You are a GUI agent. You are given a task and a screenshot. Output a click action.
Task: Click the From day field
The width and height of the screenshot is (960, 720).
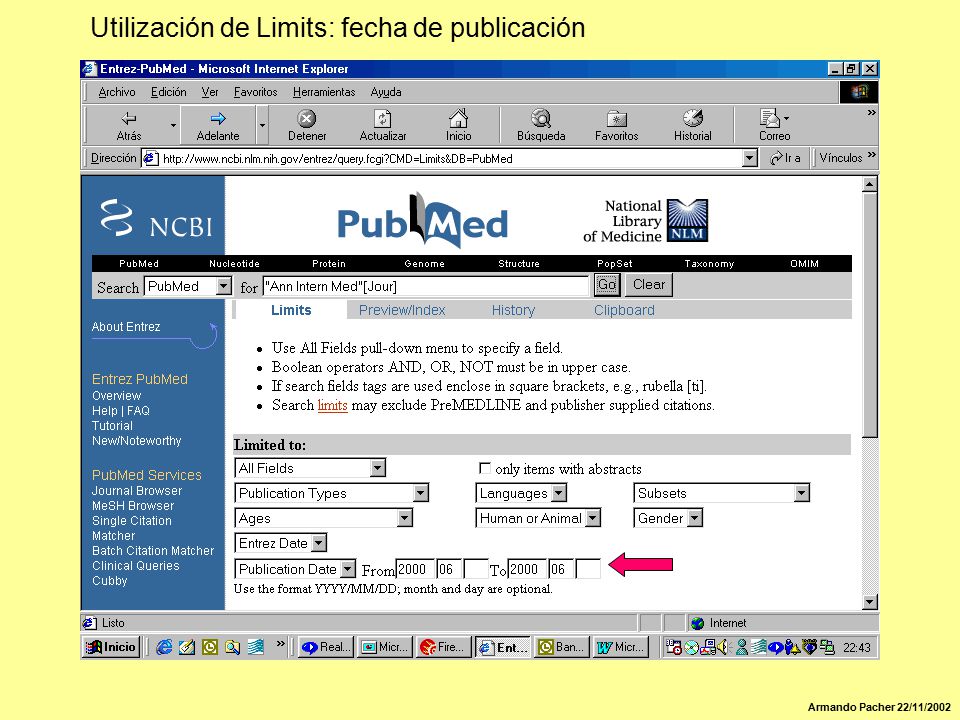point(476,569)
